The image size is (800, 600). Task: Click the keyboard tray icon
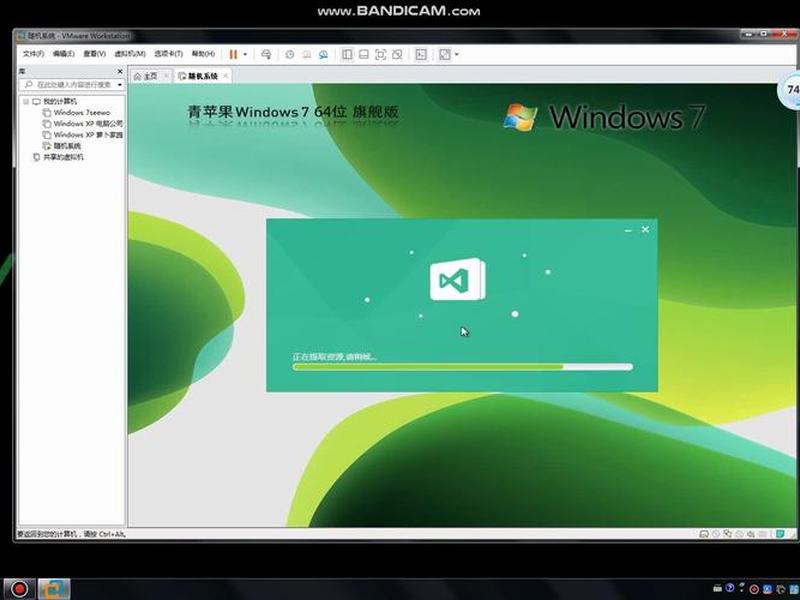coord(717,589)
